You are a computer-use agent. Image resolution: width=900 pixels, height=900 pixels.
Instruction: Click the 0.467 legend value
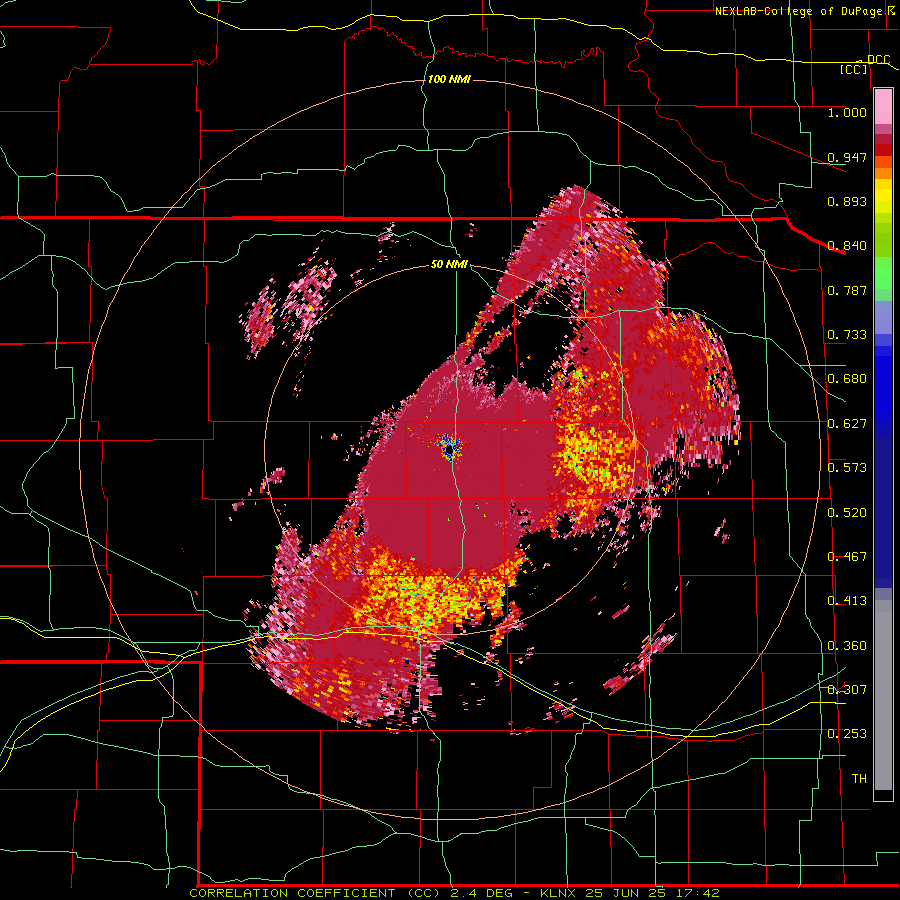(x=847, y=556)
